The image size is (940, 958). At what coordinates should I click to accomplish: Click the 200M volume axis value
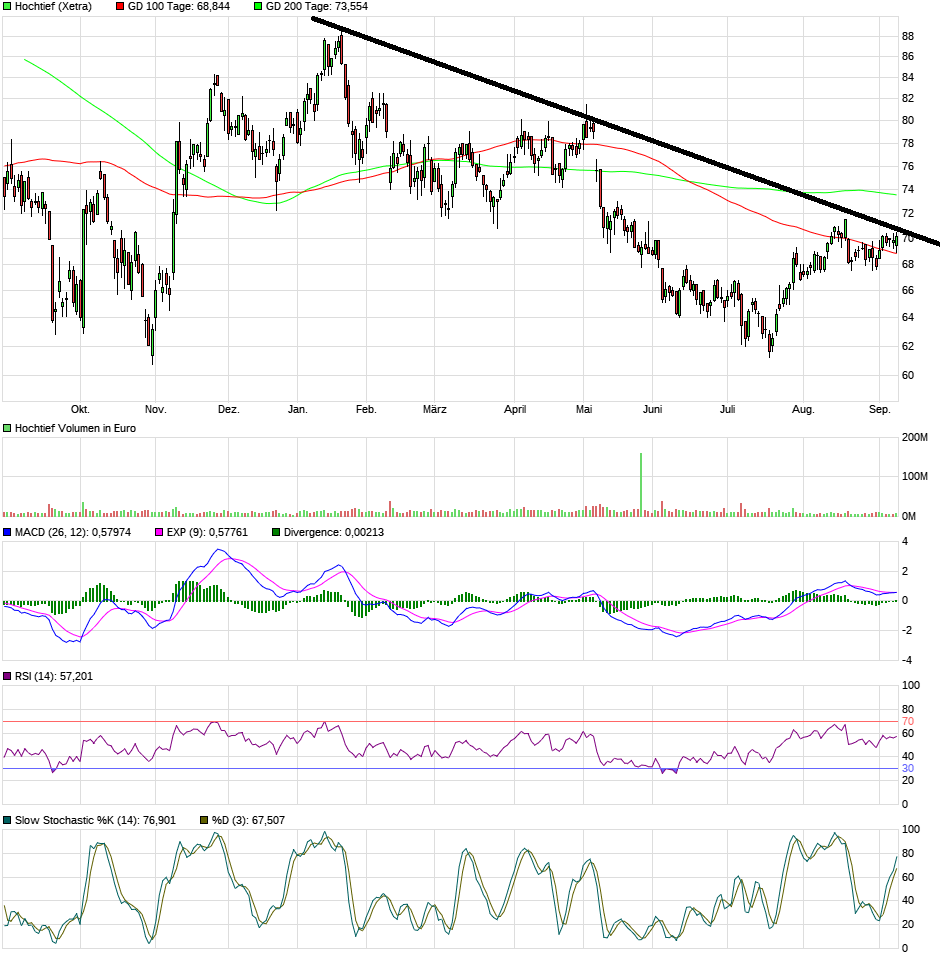coord(914,437)
